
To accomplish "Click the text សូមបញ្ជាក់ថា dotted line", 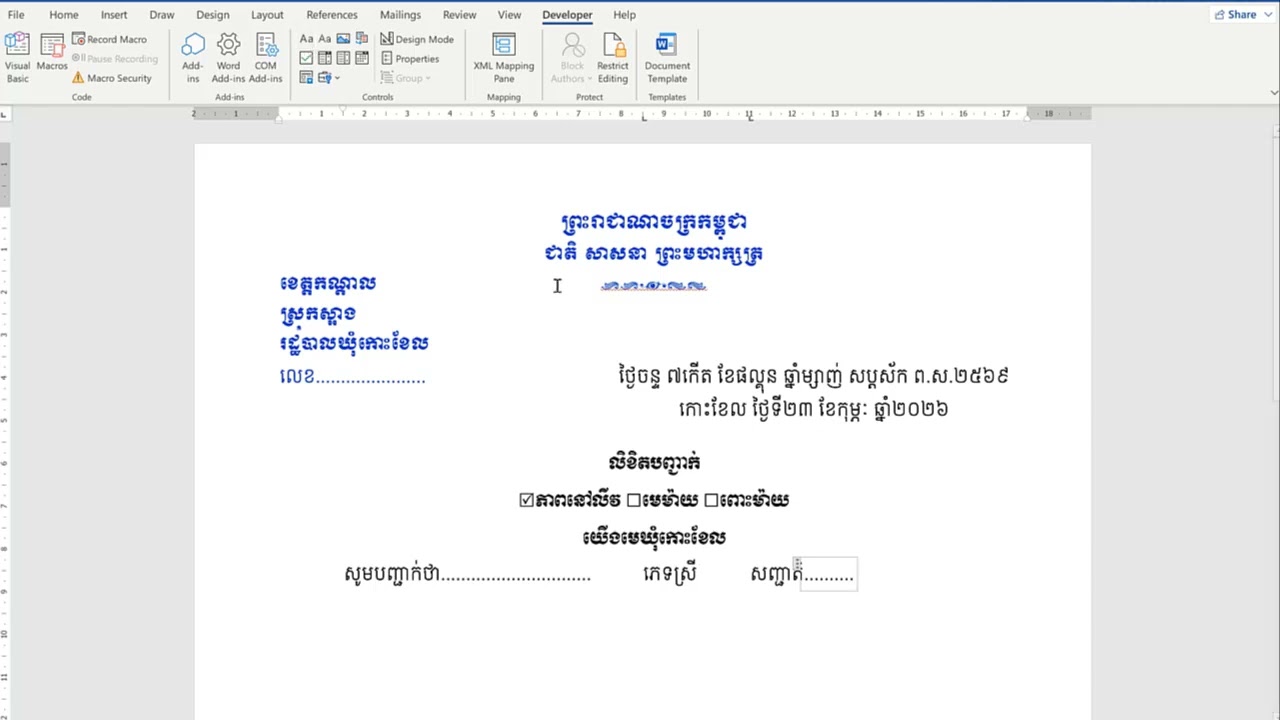I will pyautogui.click(x=467, y=574).
